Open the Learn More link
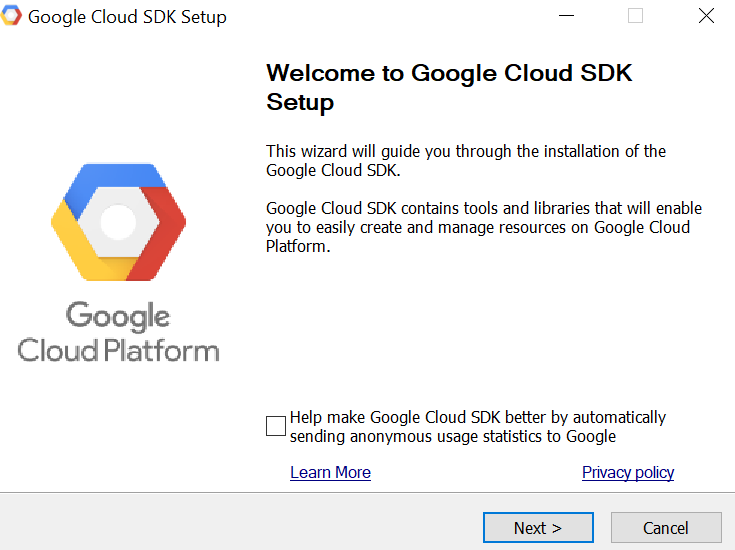735x550 pixels. coord(330,472)
